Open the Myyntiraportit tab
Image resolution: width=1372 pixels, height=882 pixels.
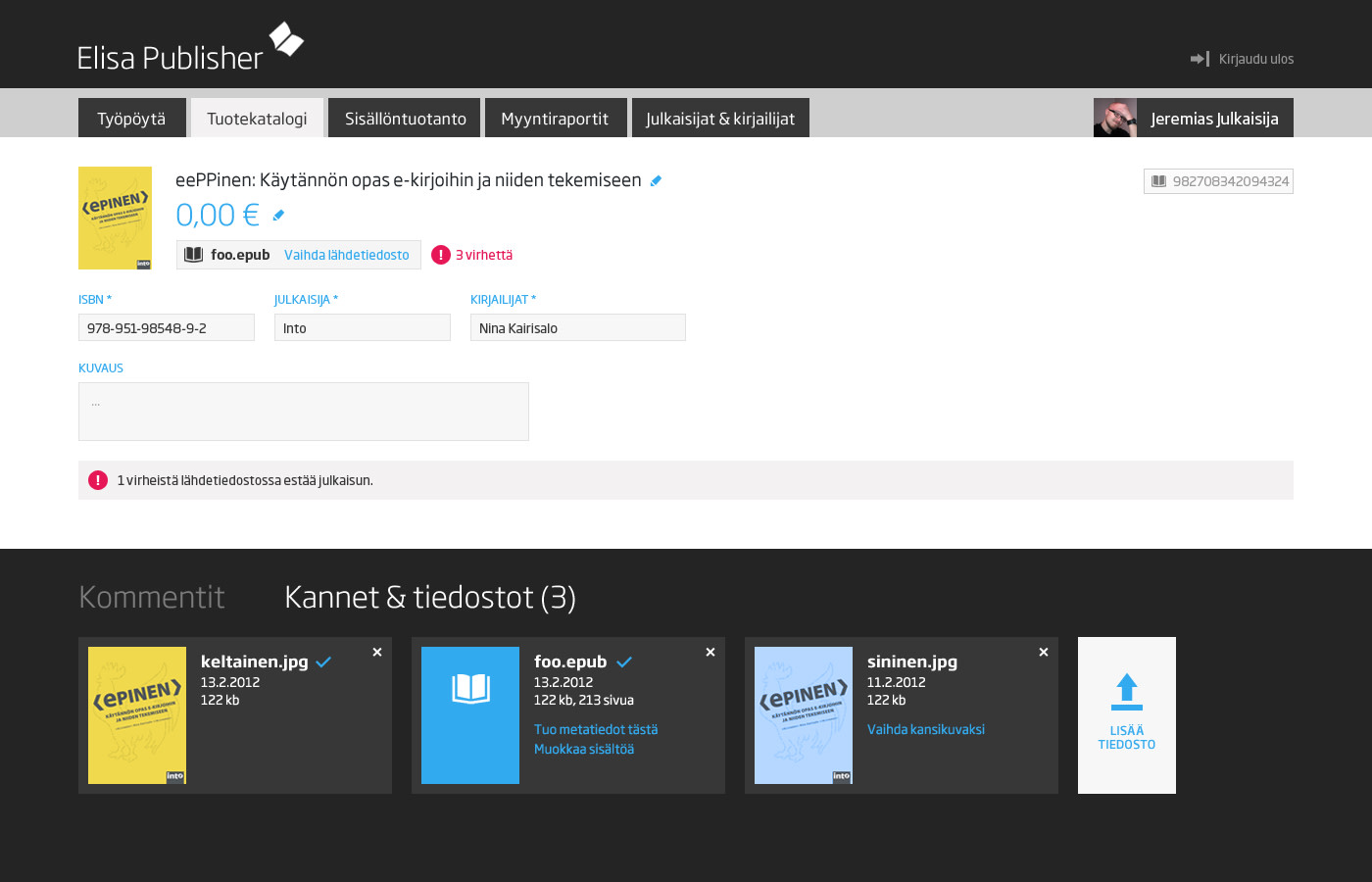pyautogui.click(x=556, y=118)
